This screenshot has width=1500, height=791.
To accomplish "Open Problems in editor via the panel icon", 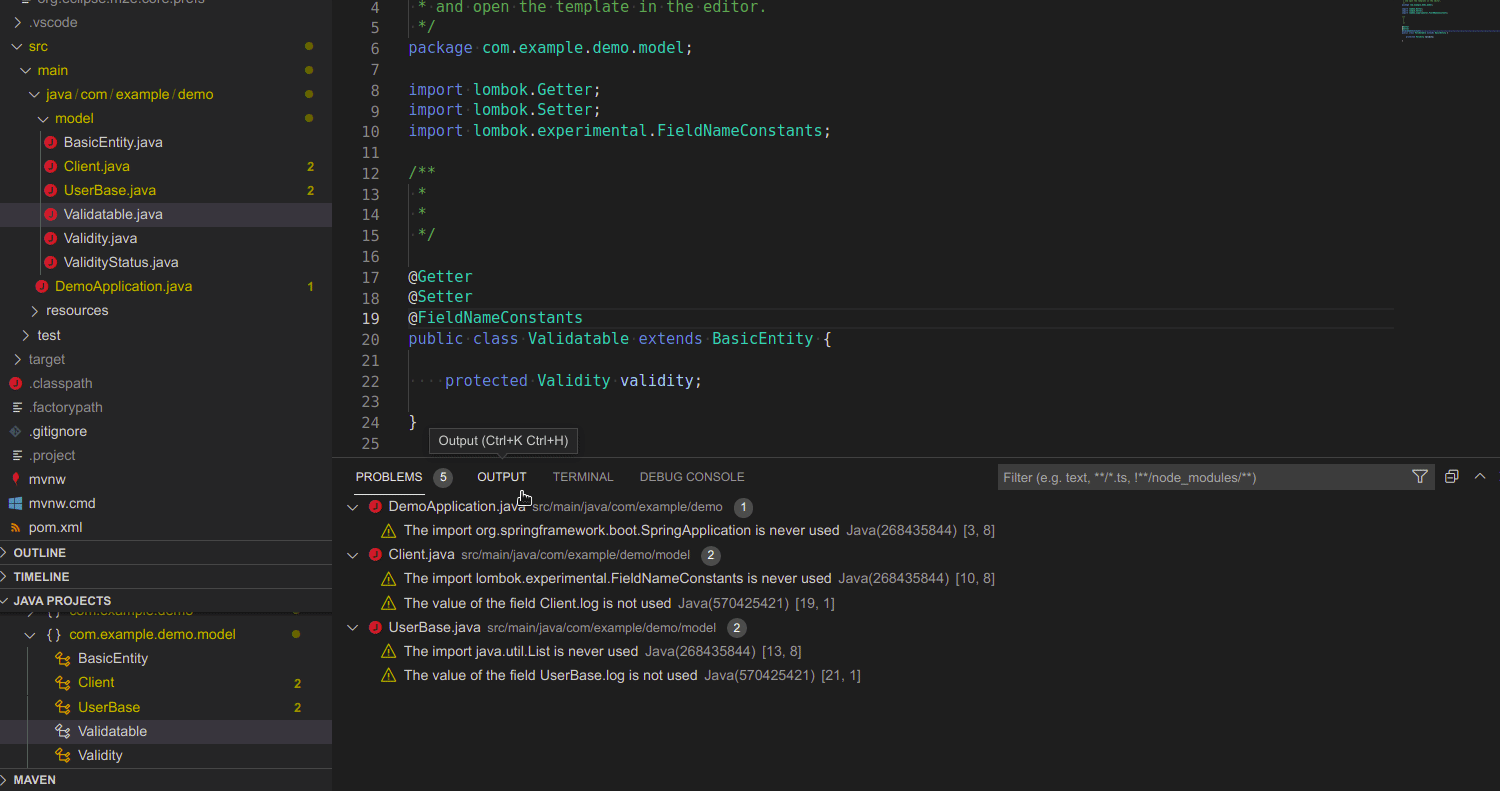I will coord(1452,476).
